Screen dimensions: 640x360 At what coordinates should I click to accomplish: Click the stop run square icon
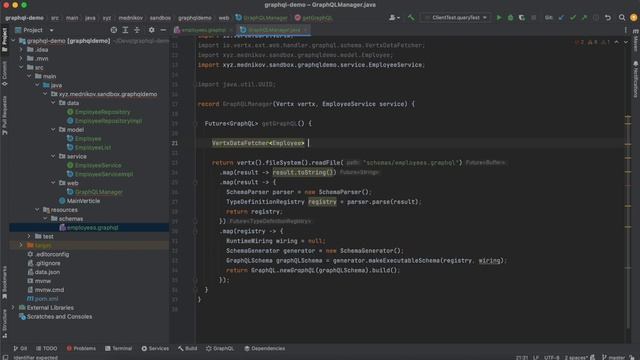(533, 18)
